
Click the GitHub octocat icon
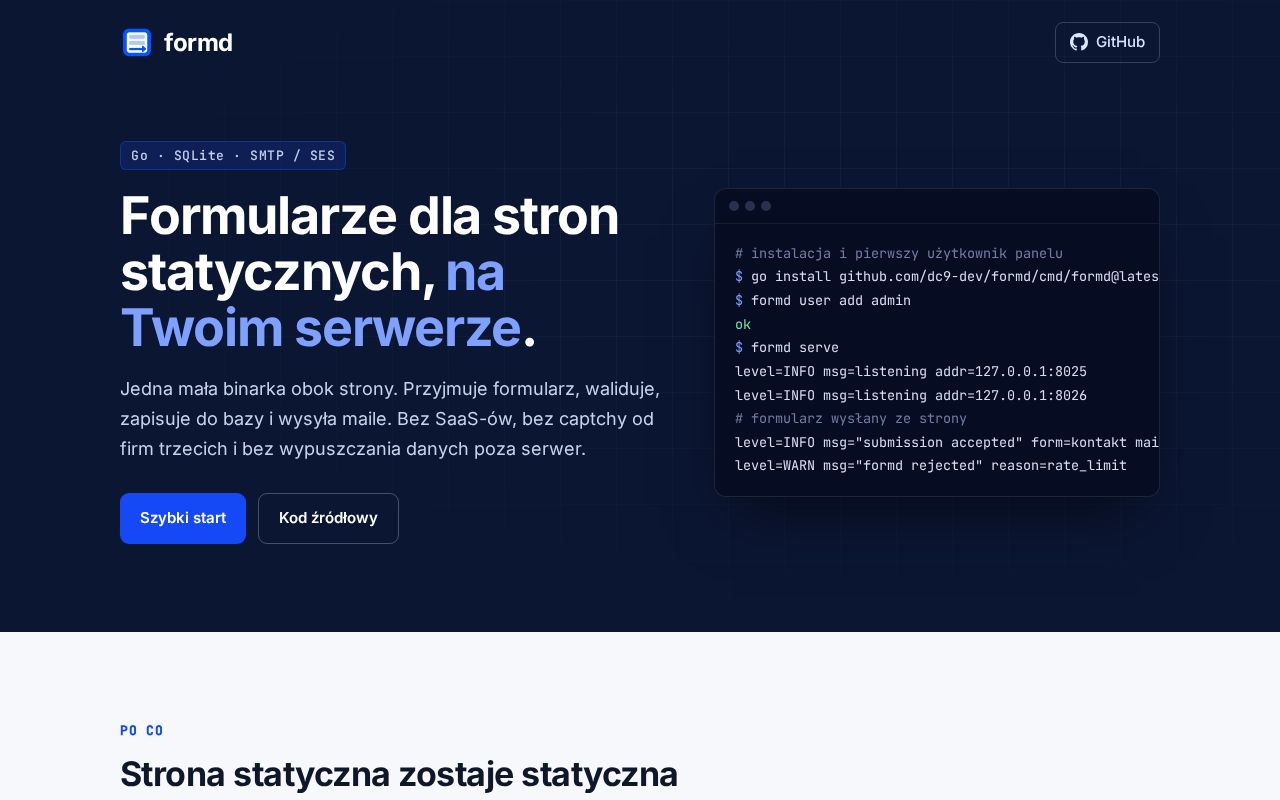click(x=1079, y=42)
